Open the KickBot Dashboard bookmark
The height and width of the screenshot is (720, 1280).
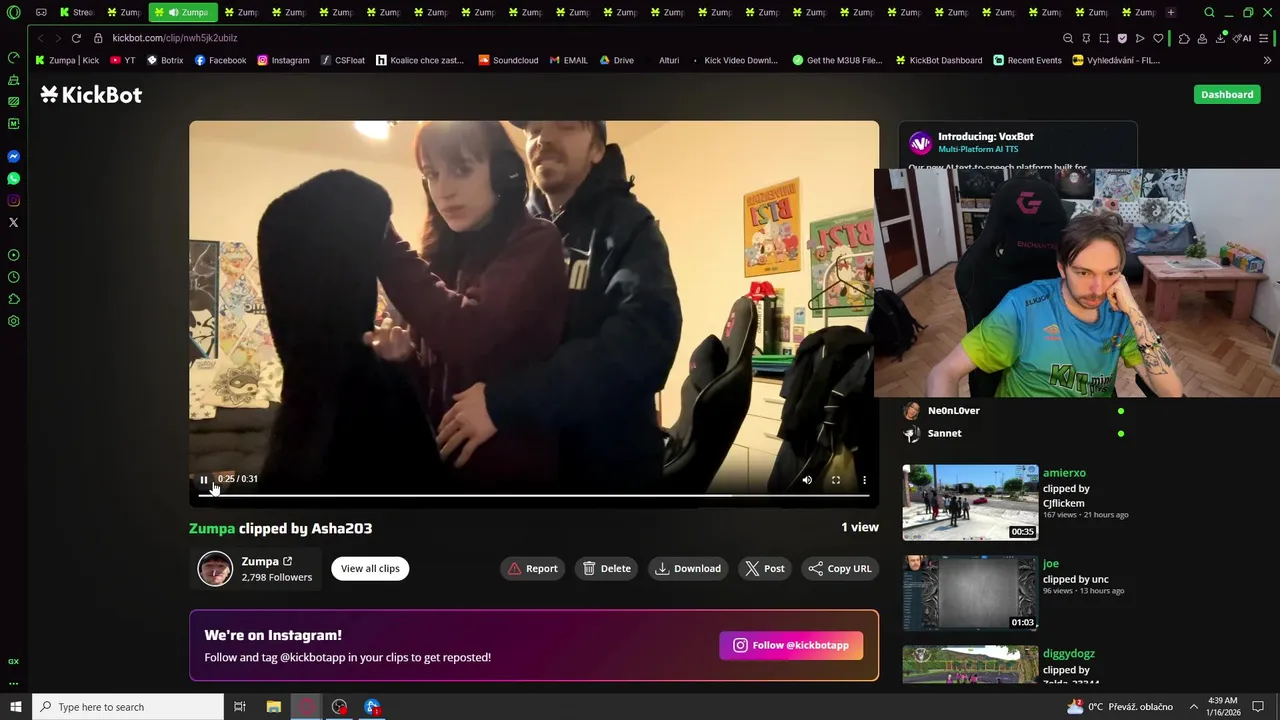939,60
